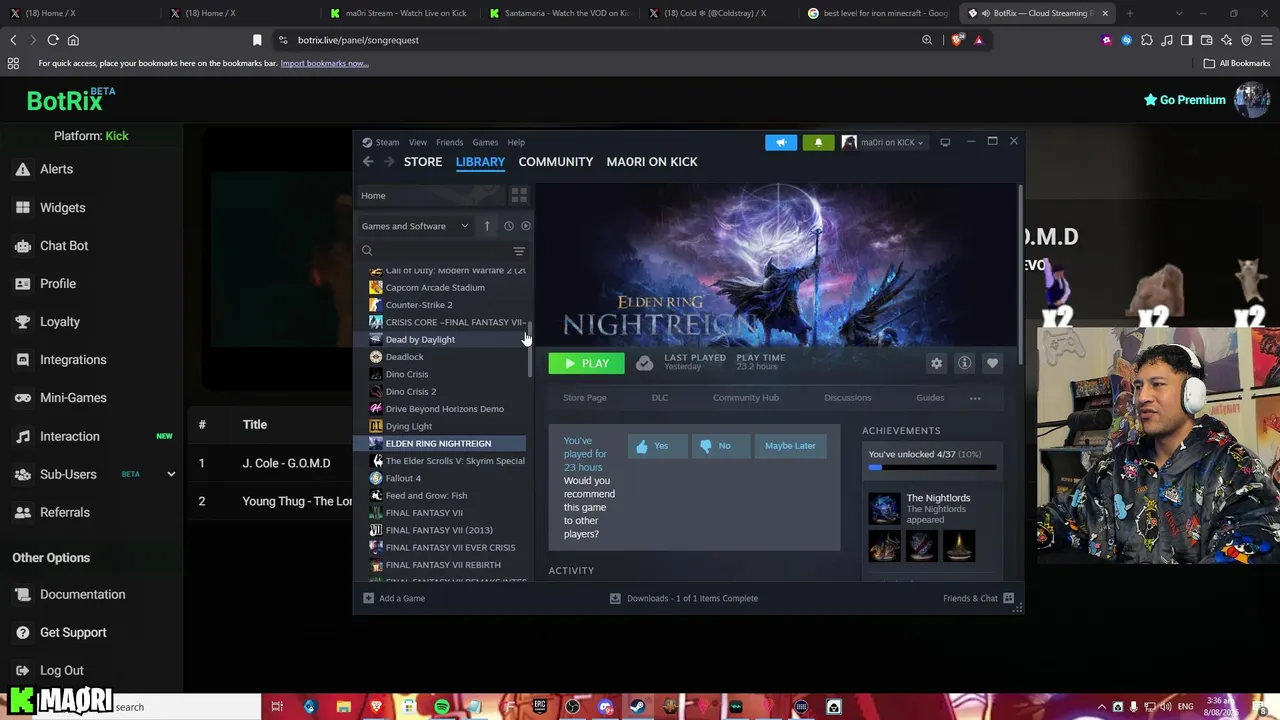Check cloud save status icon beside Play
This screenshot has height=720, width=1280.
[645, 363]
